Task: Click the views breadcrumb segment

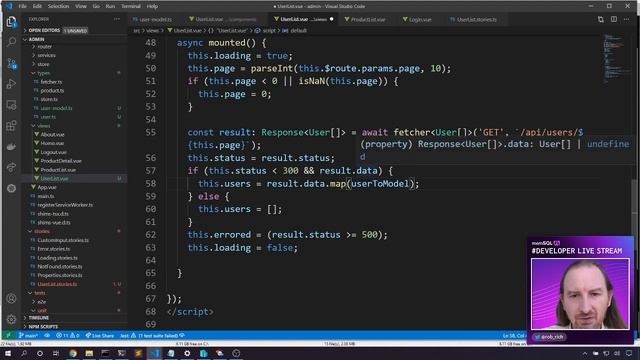Action: pyautogui.click(x=152, y=30)
